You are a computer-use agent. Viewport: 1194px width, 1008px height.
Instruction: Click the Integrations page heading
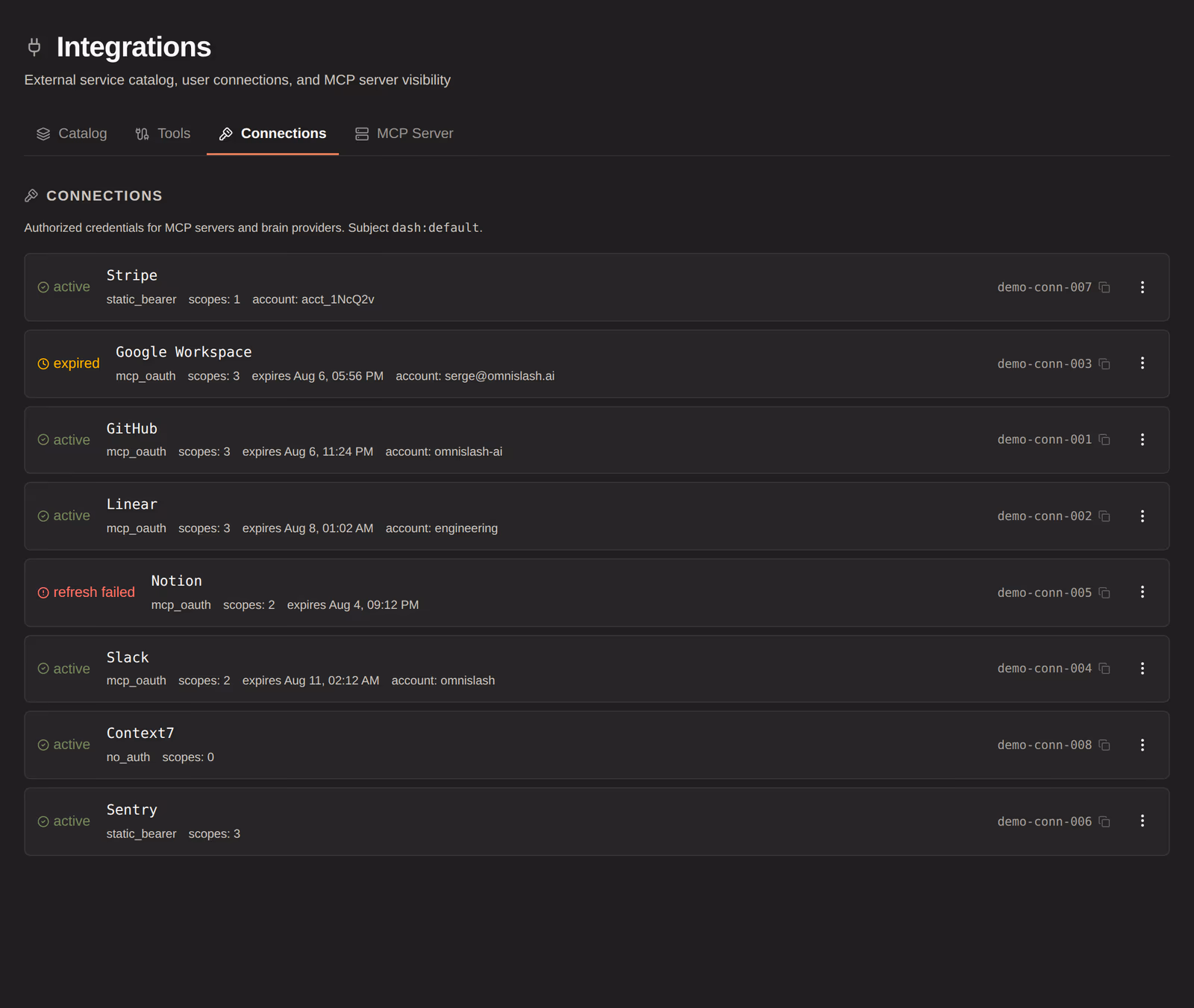(x=134, y=47)
